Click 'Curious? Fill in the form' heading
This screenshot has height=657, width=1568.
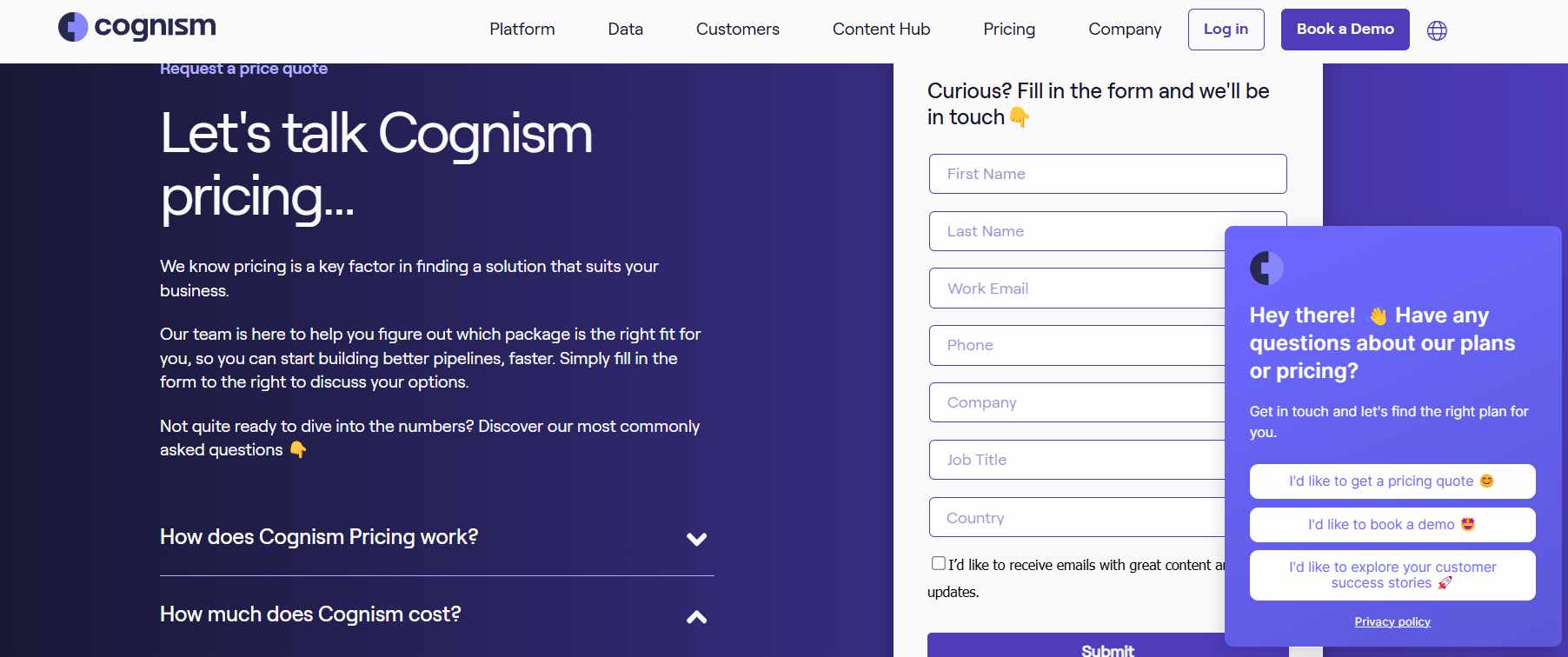(1099, 104)
